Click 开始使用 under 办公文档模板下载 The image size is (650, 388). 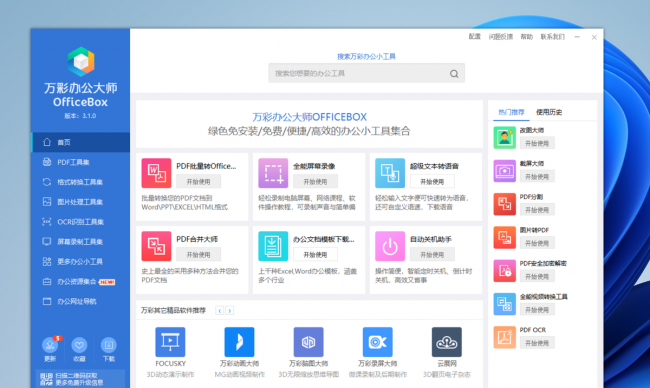tap(315, 255)
